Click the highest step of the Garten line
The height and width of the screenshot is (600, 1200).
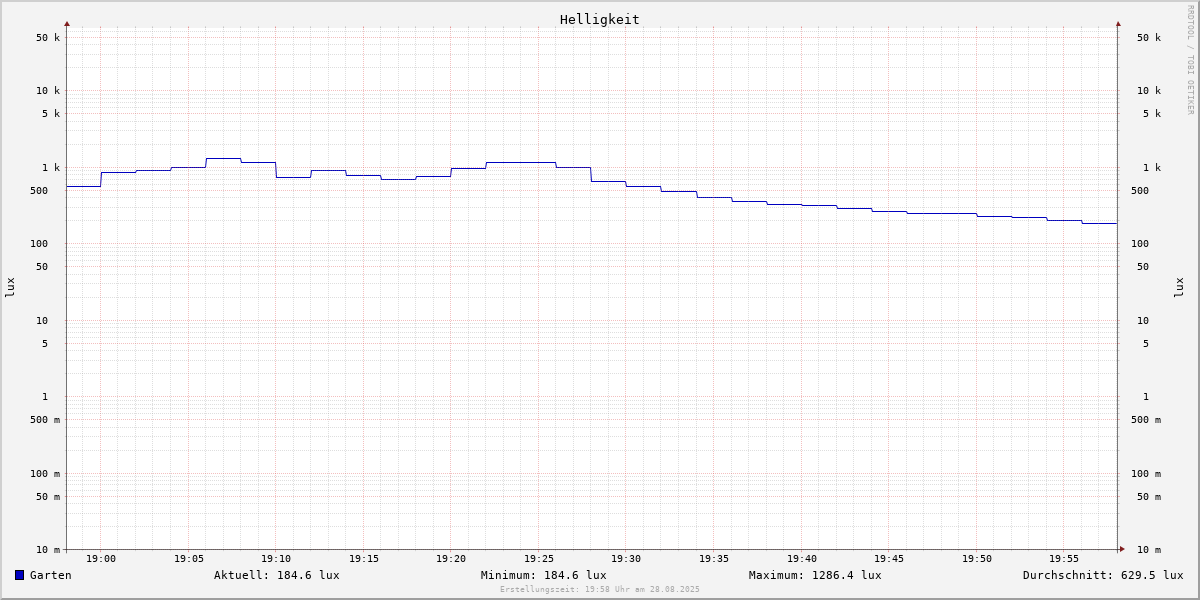point(223,158)
